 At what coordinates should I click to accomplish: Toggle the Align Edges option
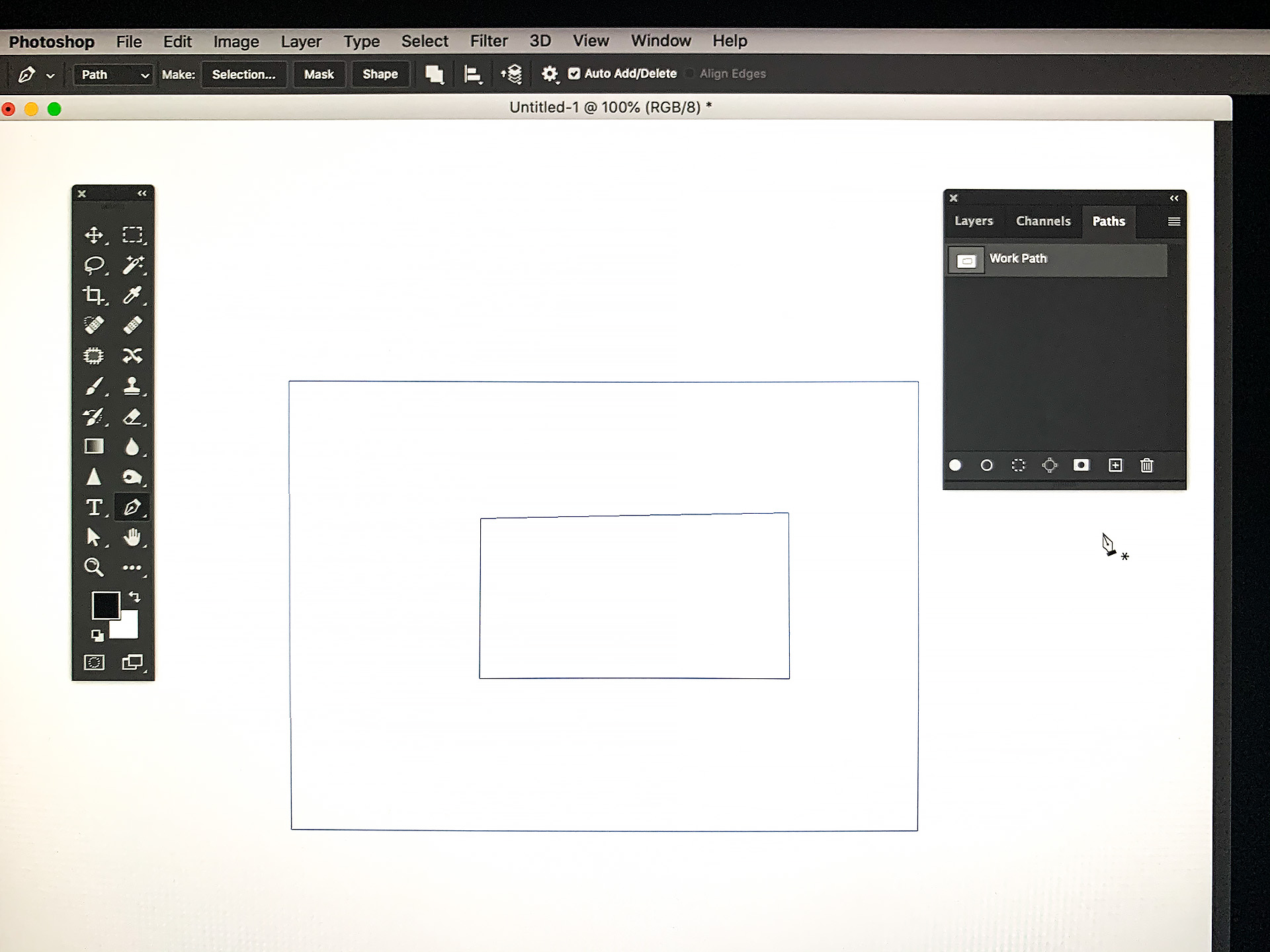(690, 74)
